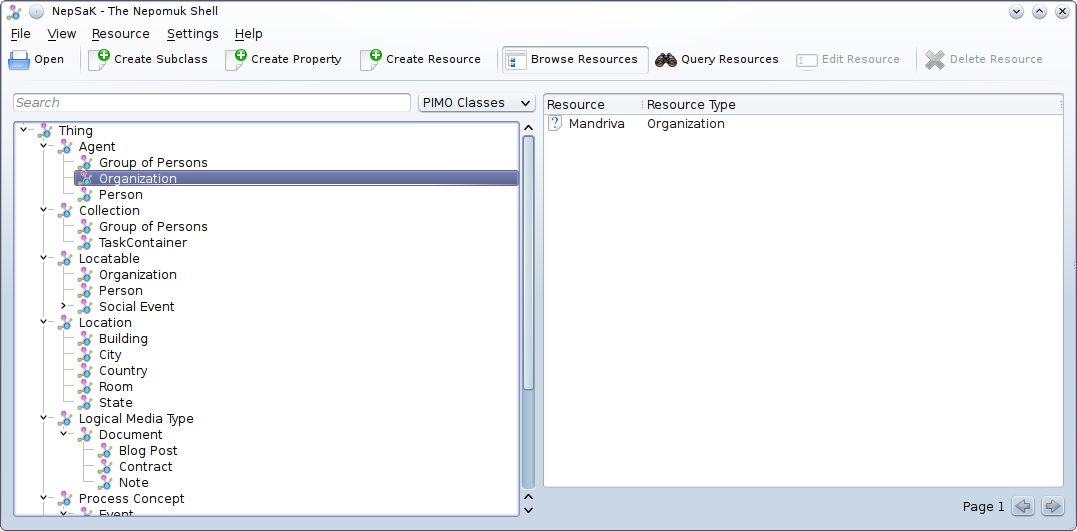
Task: Go to next page arrow
Action: click(1052, 507)
